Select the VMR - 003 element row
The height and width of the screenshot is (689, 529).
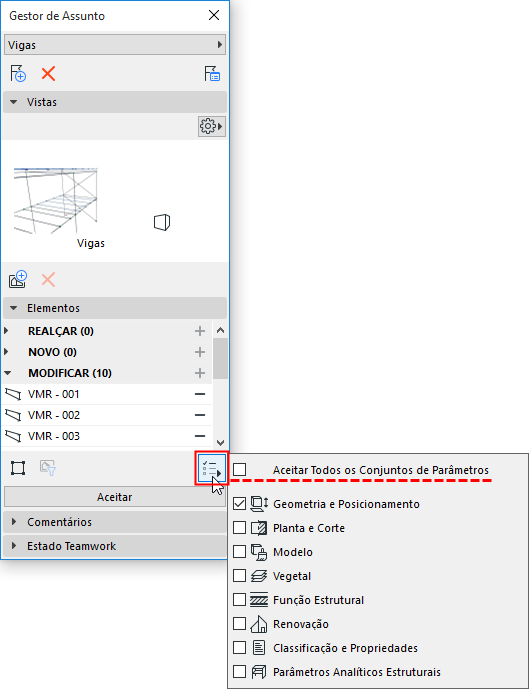coord(107,436)
